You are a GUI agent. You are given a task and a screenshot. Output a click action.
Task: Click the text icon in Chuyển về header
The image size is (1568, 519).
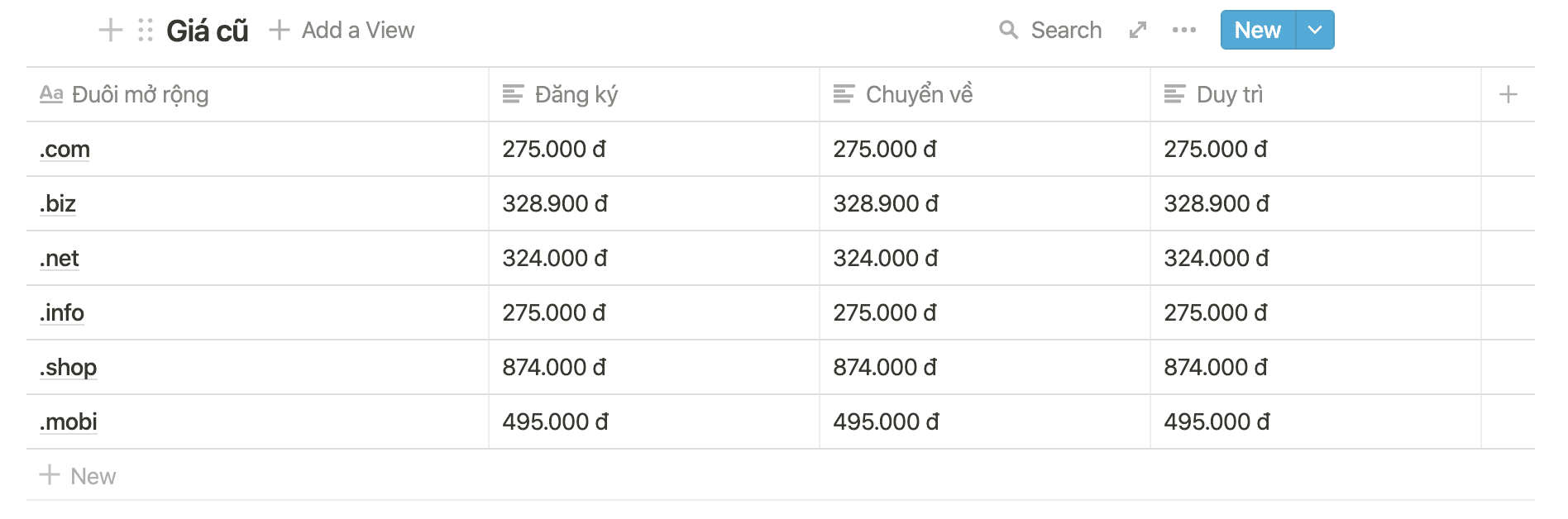(x=844, y=95)
